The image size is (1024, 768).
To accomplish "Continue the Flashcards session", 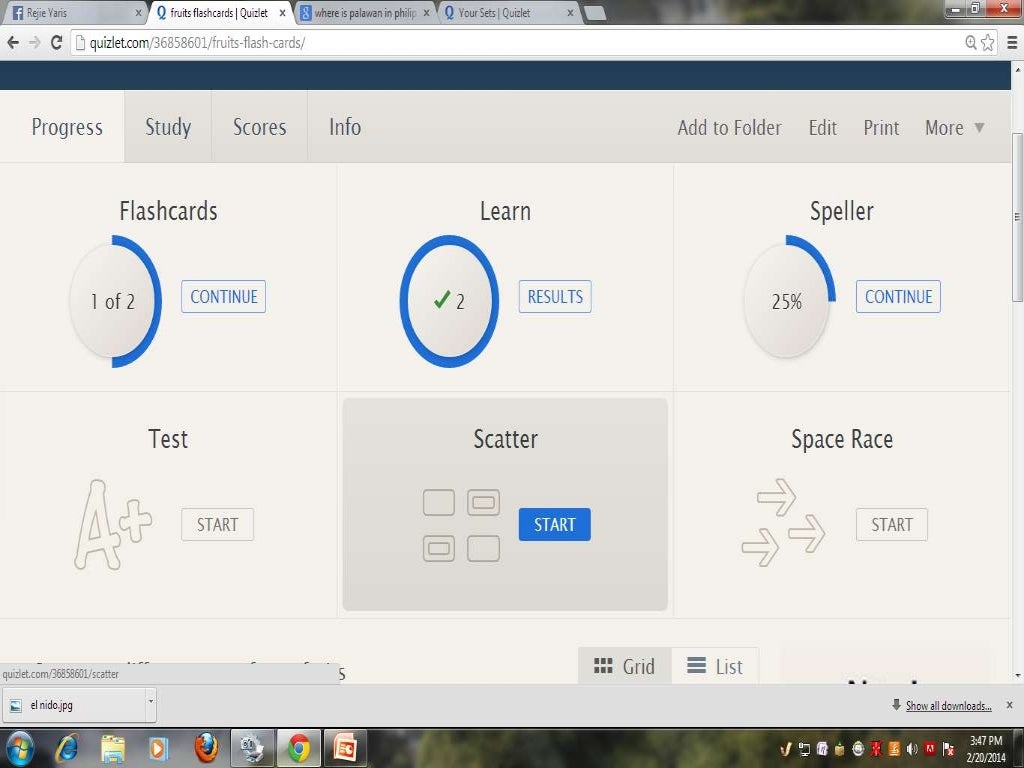I will pyautogui.click(x=223, y=296).
